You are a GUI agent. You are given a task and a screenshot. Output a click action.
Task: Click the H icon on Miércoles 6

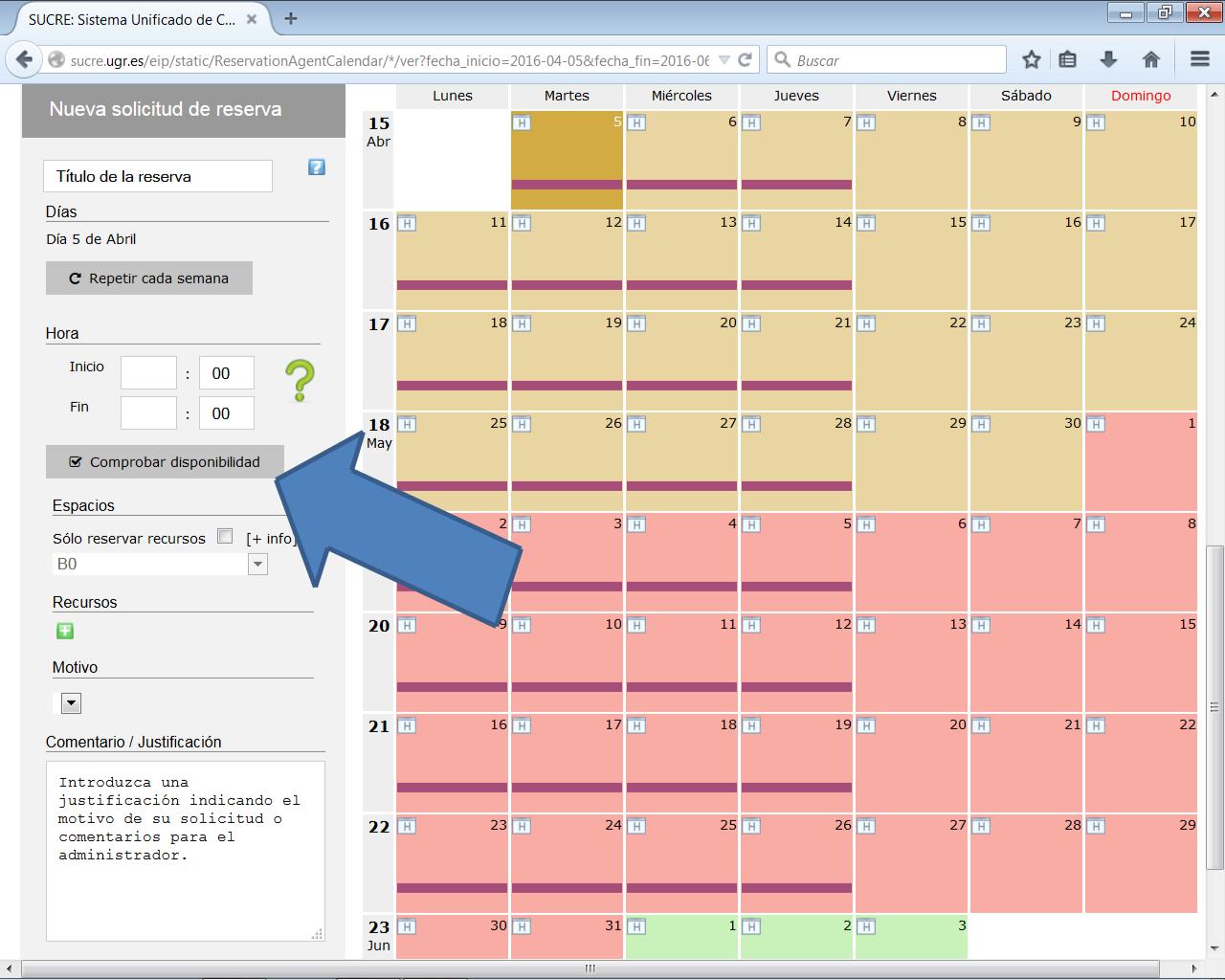coord(636,122)
